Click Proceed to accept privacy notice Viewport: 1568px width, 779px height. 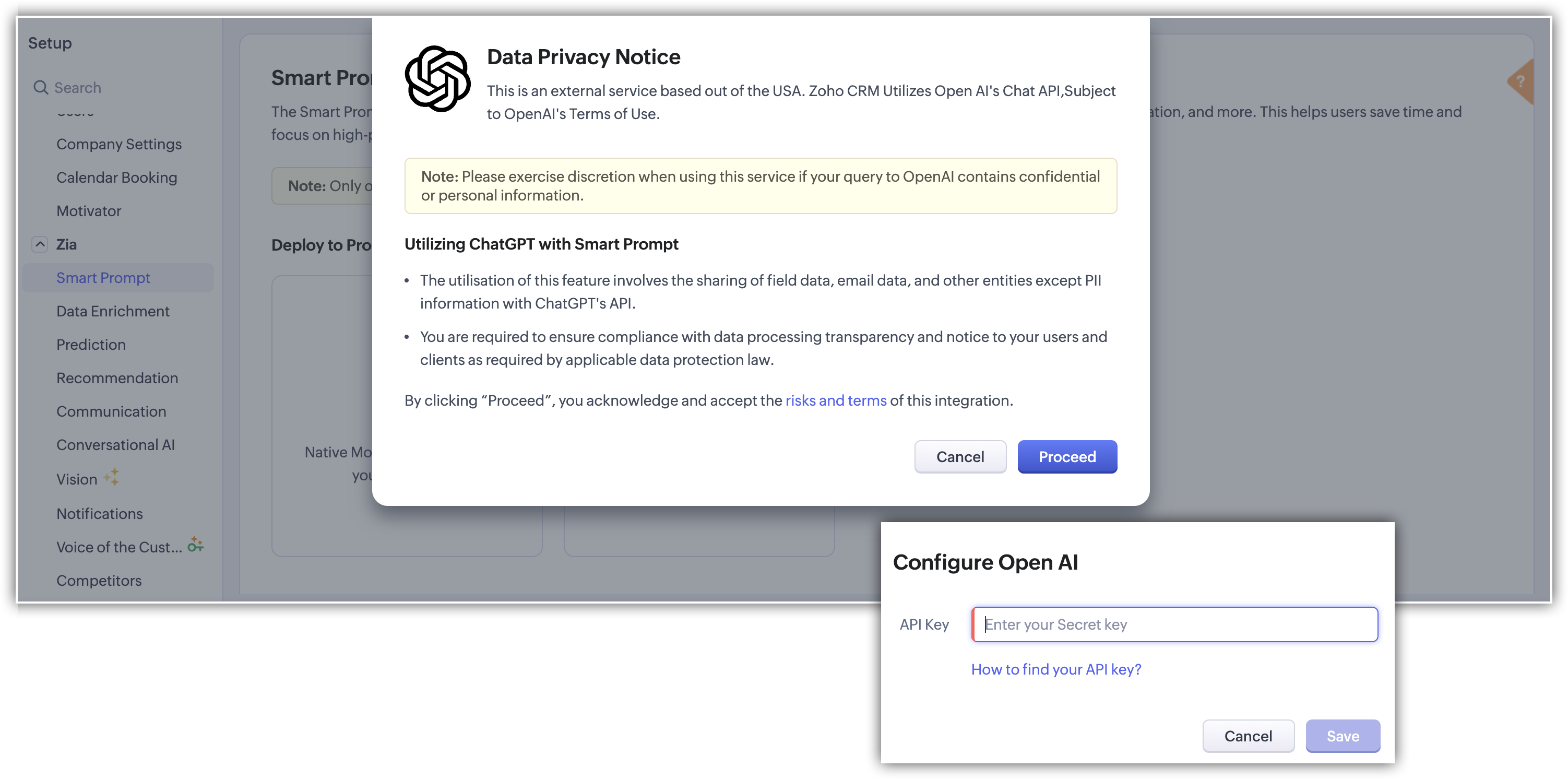1066,457
